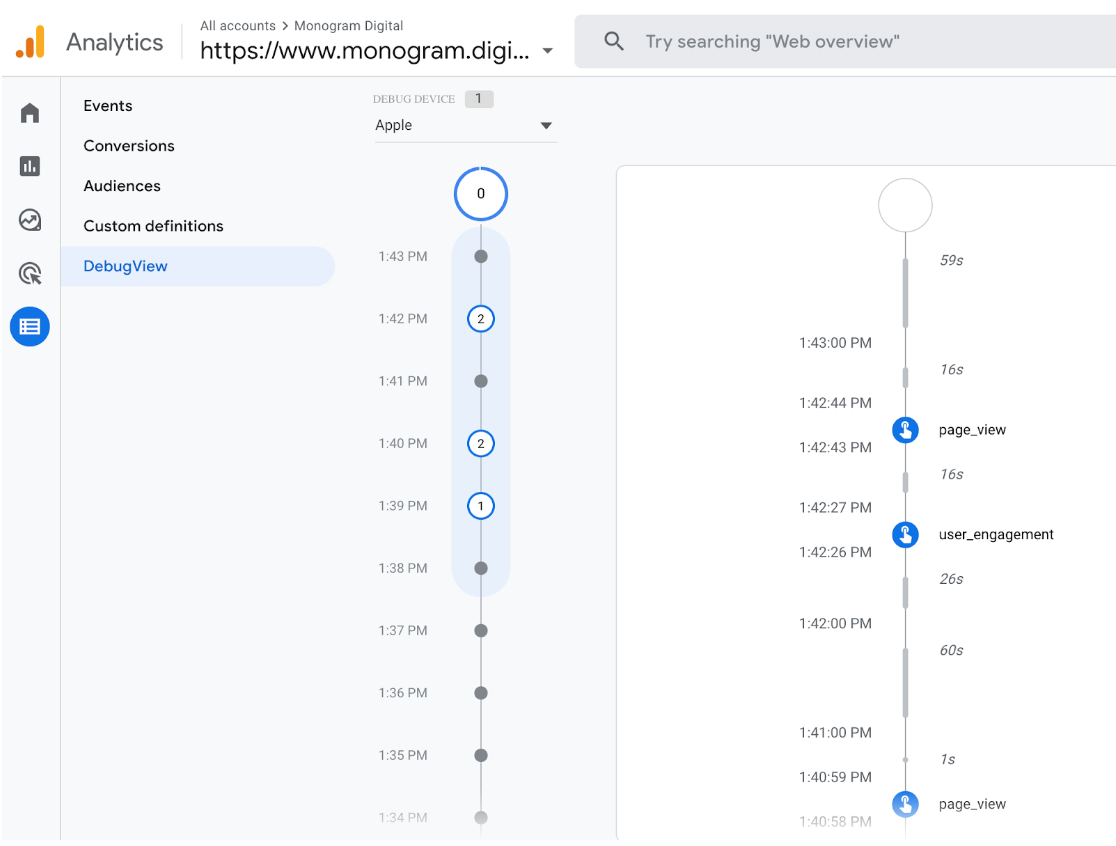Click in the search input field
This screenshot has height=846, width=1116.
(850, 42)
